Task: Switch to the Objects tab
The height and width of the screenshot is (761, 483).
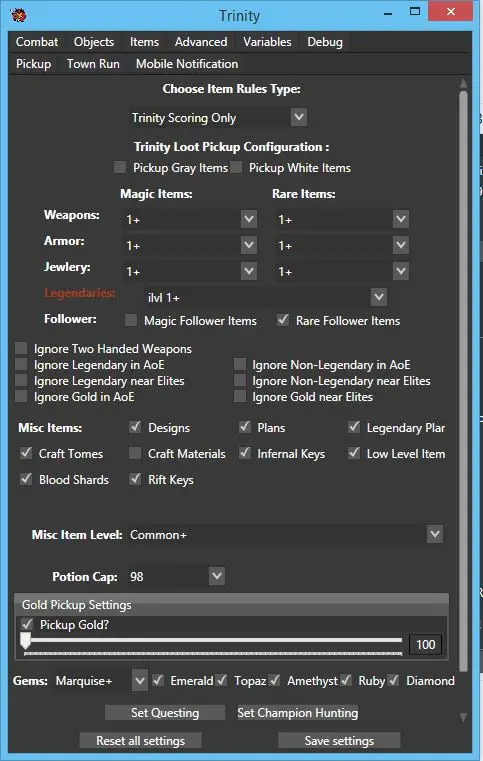Action: pyautogui.click(x=94, y=42)
